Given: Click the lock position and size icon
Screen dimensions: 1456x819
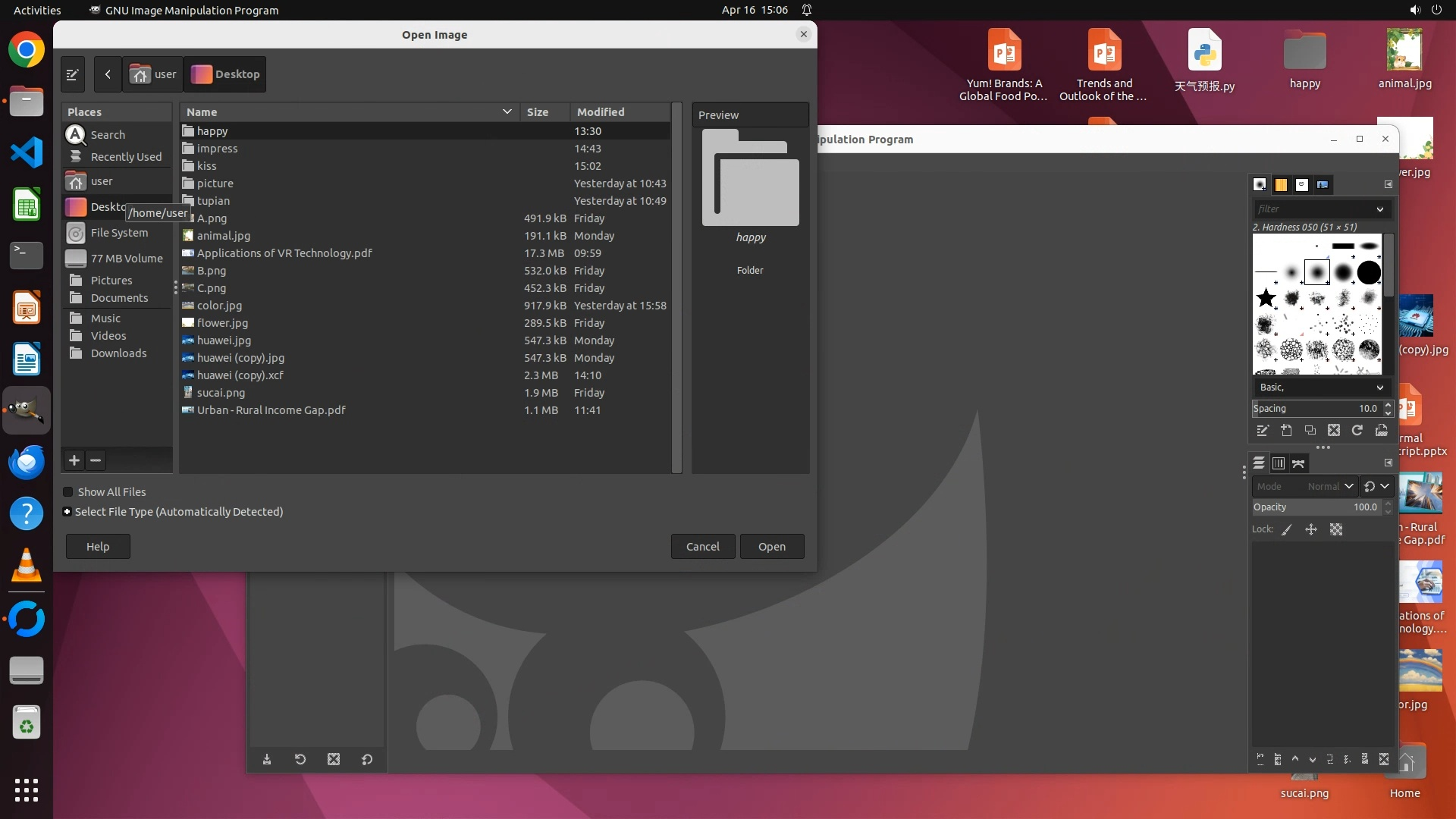Looking at the screenshot, I should [1311, 530].
